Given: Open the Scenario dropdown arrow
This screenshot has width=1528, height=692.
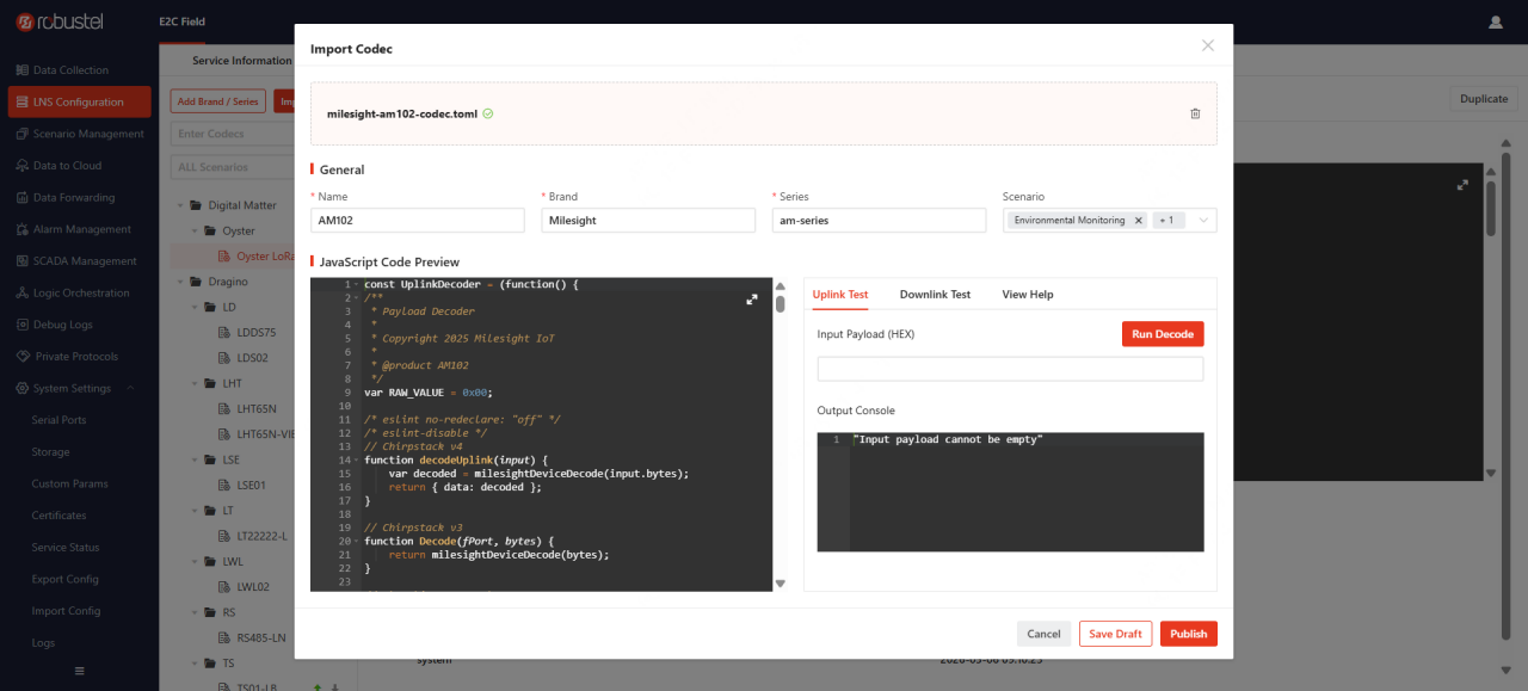Looking at the screenshot, I should 1203,220.
